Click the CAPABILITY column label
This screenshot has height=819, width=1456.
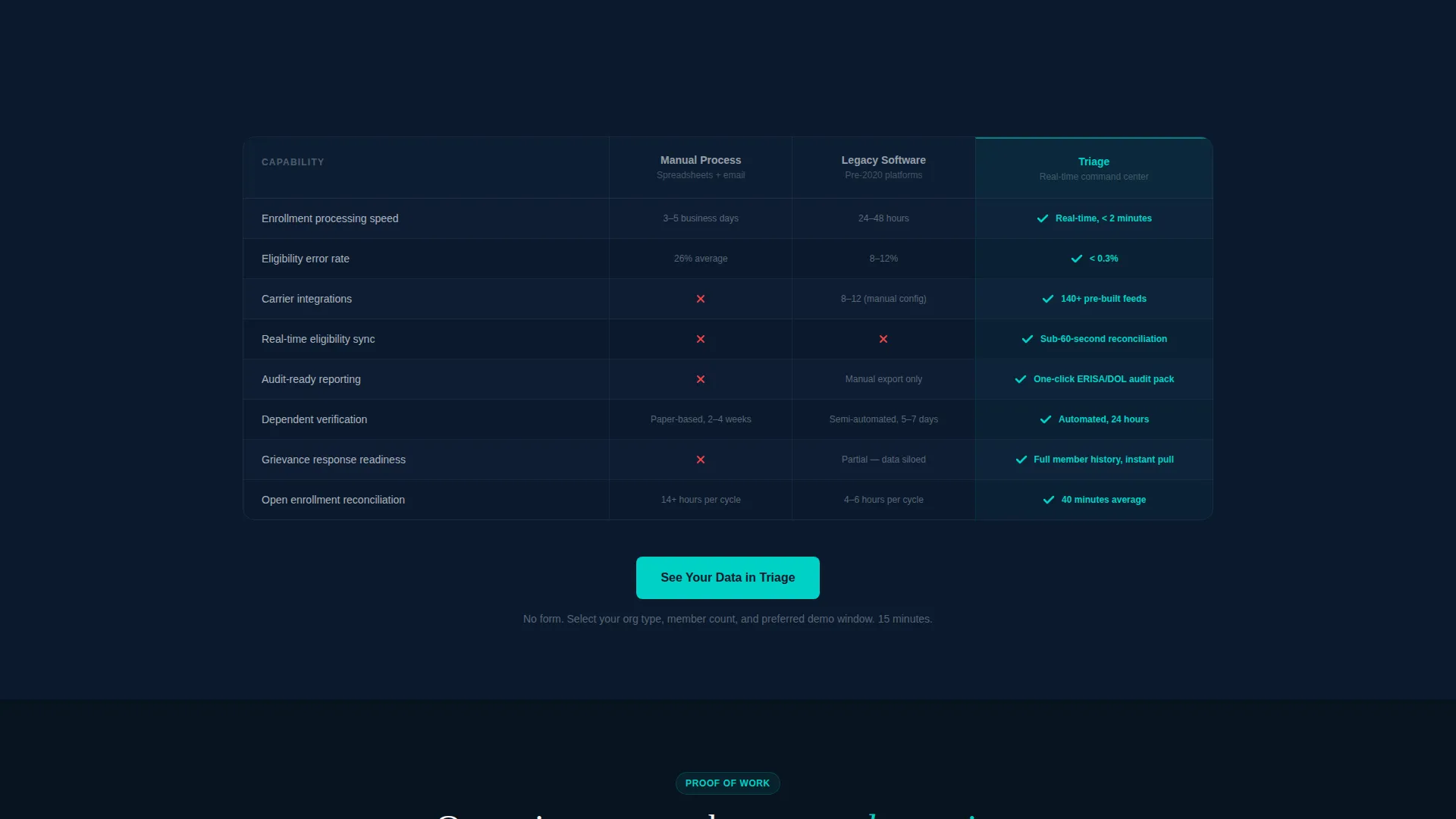coord(293,162)
